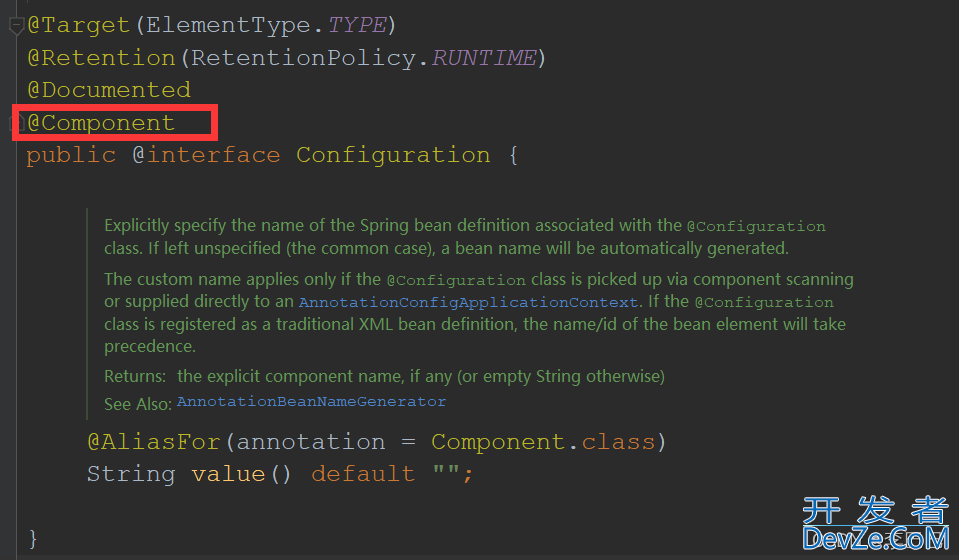Click the italic TYPE constant

(x=356, y=24)
